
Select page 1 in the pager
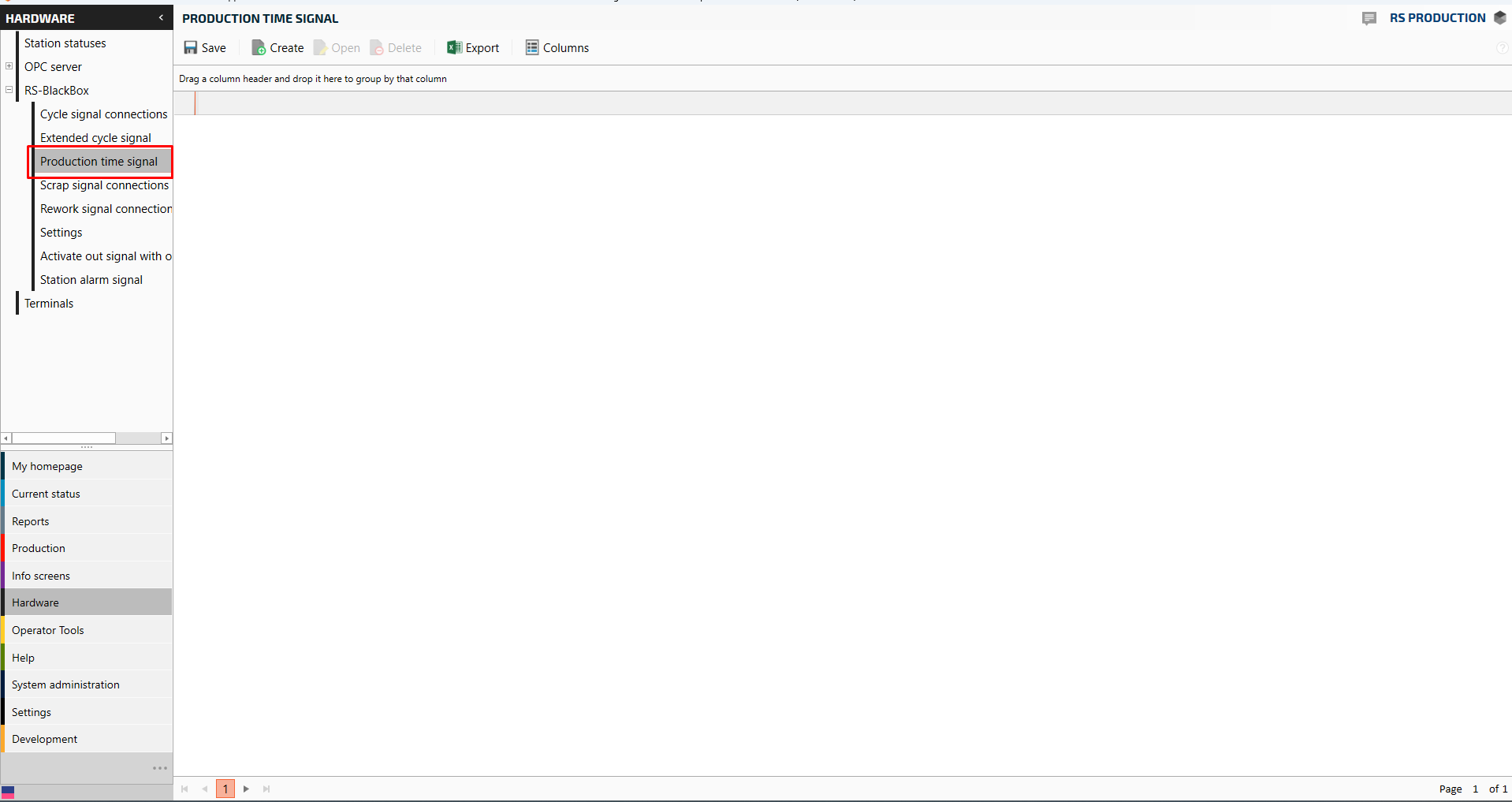tap(225, 789)
